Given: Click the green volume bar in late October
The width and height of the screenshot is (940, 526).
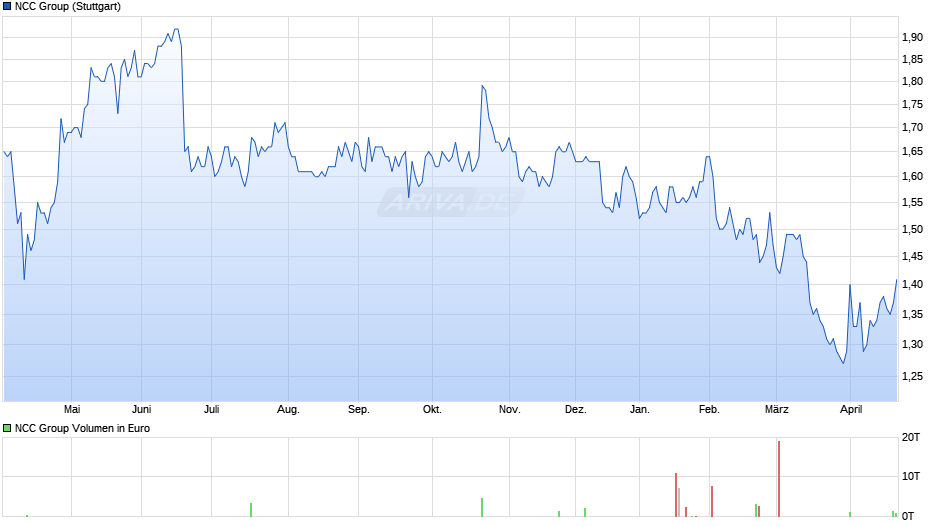Looking at the screenshot, I should pyautogui.click(x=482, y=507).
